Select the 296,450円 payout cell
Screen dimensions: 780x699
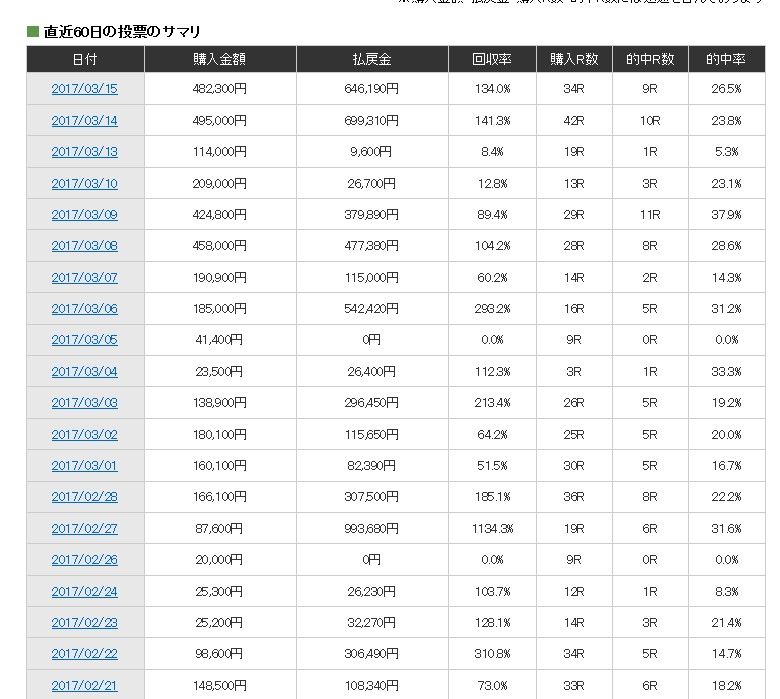pyautogui.click(x=372, y=402)
